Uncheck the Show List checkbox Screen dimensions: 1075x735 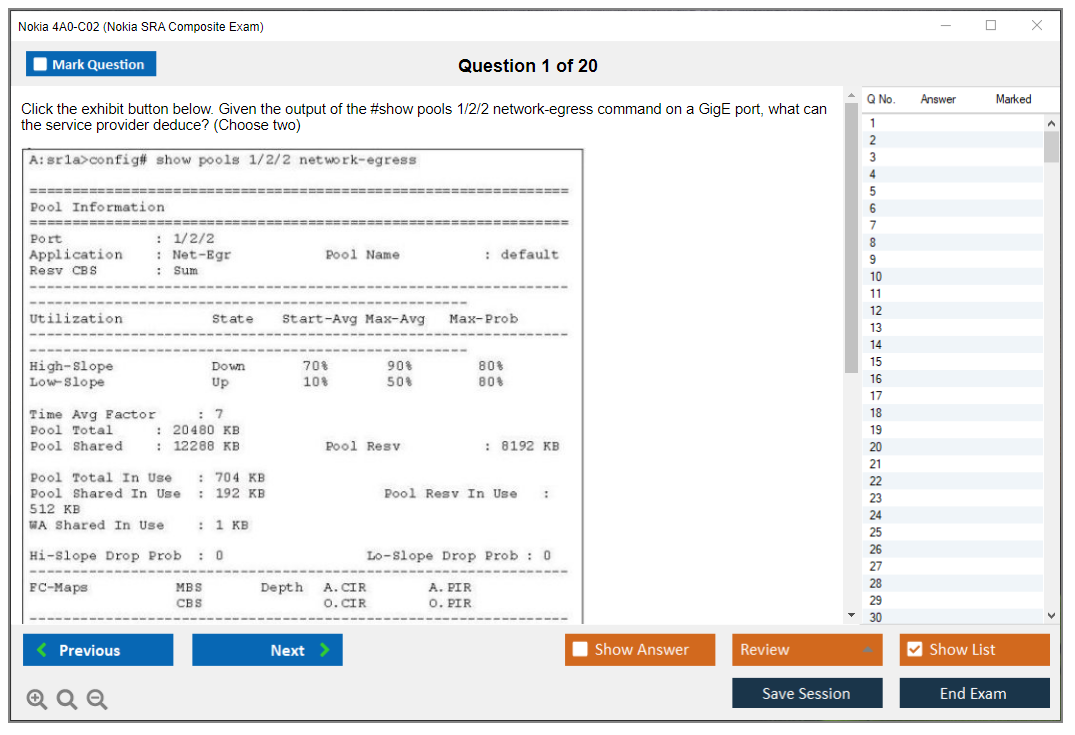point(914,649)
